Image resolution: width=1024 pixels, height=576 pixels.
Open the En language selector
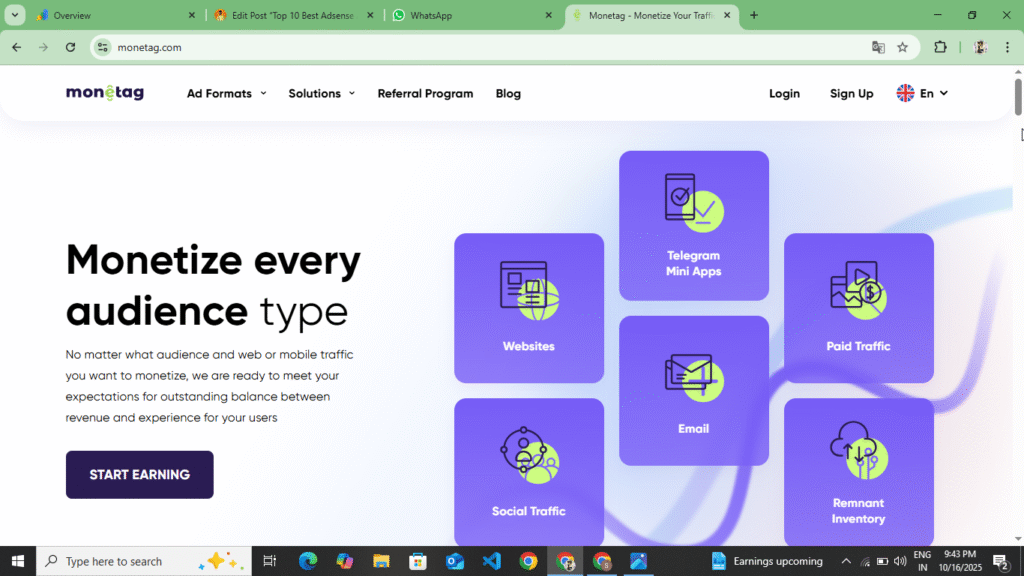pyautogui.click(x=921, y=93)
